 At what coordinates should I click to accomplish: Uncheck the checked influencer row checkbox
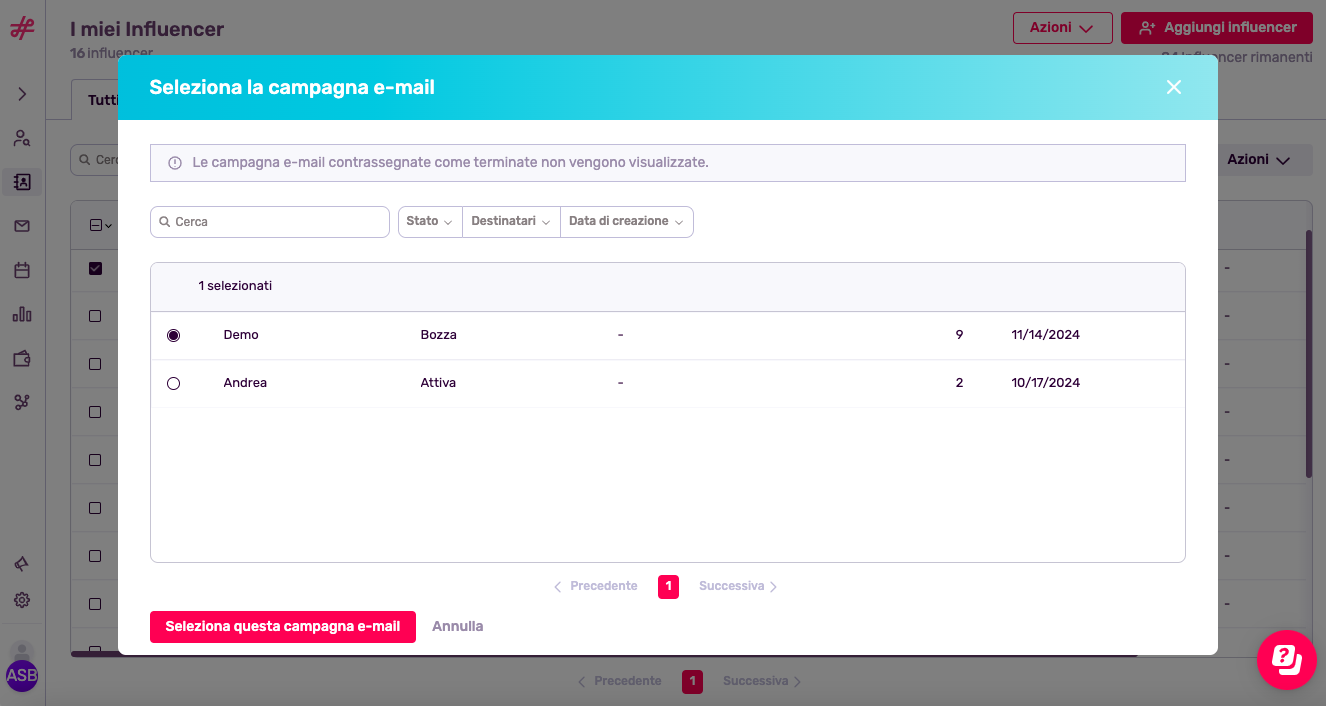point(96,268)
